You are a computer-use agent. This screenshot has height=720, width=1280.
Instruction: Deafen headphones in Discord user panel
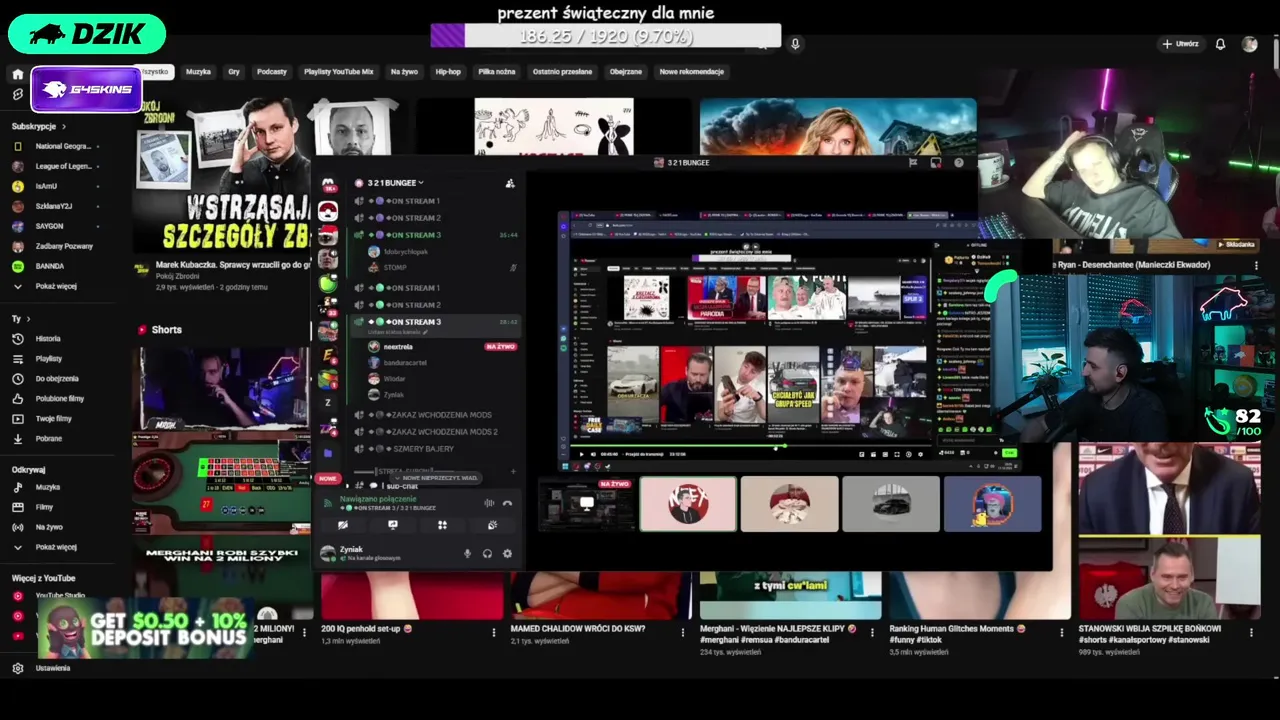pyautogui.click(x=487, y=554)
